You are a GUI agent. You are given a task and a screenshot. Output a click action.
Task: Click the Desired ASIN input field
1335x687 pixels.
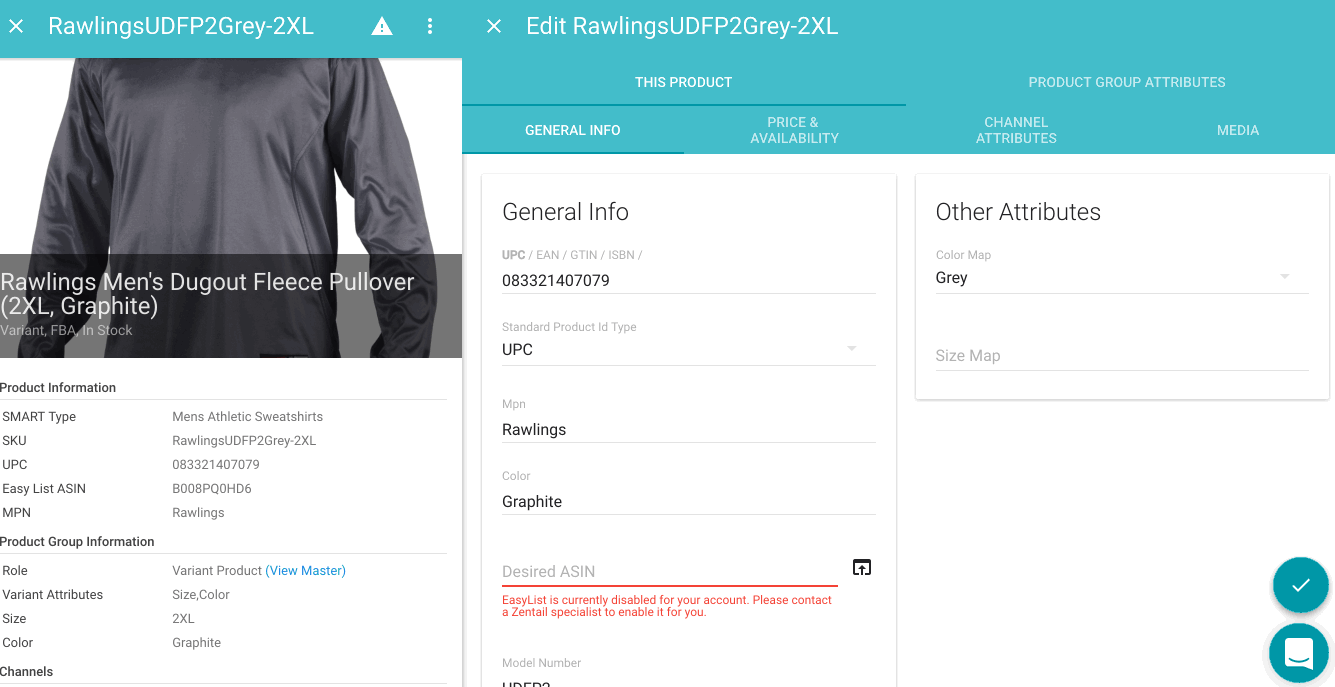pos(670,571)
